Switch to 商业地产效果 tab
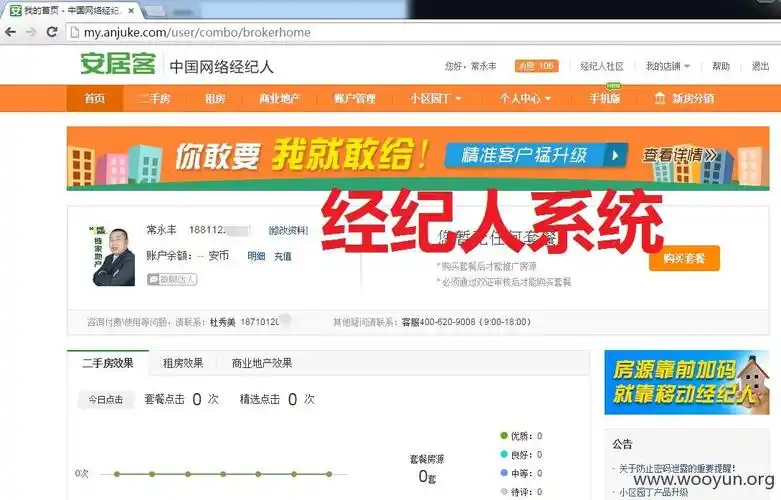This screenshot has width=781, height=500. click(x=262, y=363)
